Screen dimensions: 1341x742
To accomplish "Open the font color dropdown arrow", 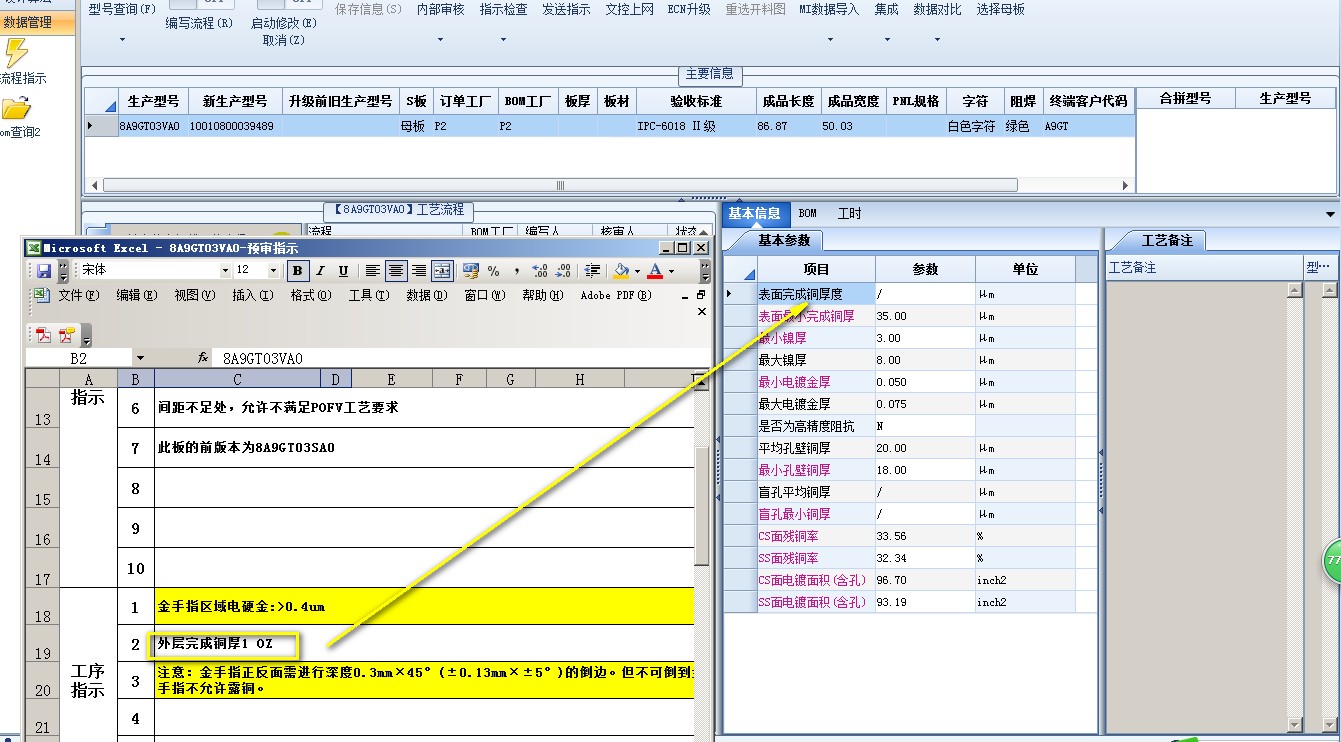I will (x=671, y=271).
